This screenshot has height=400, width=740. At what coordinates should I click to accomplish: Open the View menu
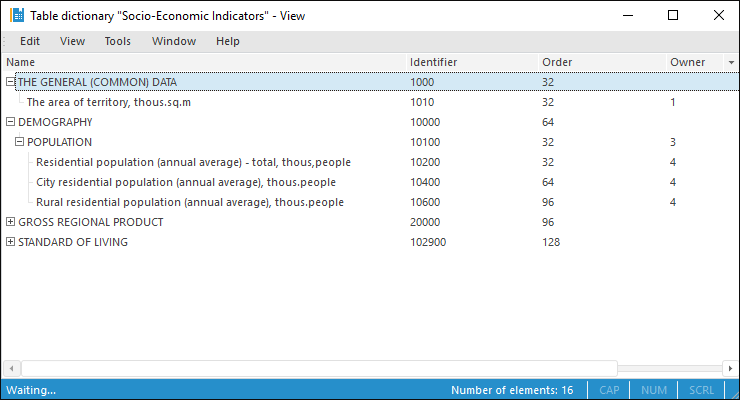[x=72, y=41]
